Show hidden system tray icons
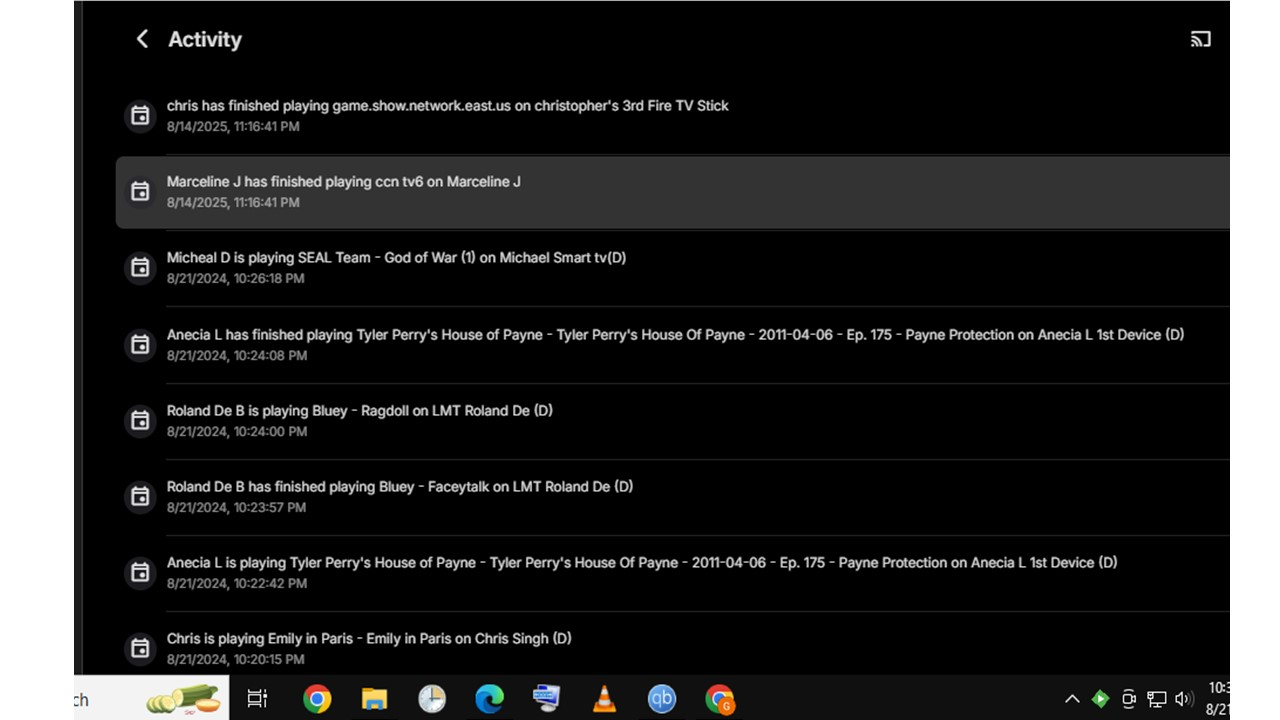Image resolution: width=1280 pixels, height=720 pixels. [1072, 699]
